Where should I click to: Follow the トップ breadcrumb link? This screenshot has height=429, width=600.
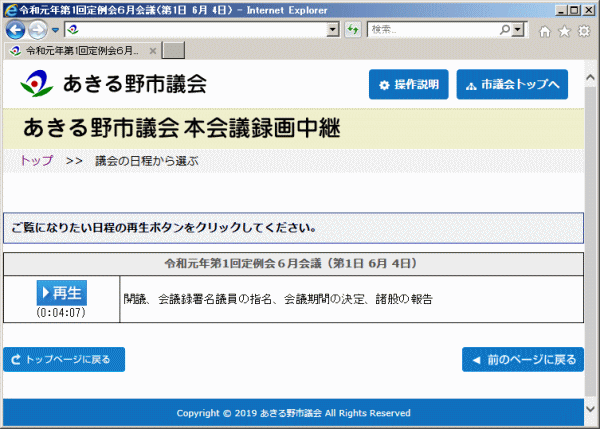coord(37,161)
